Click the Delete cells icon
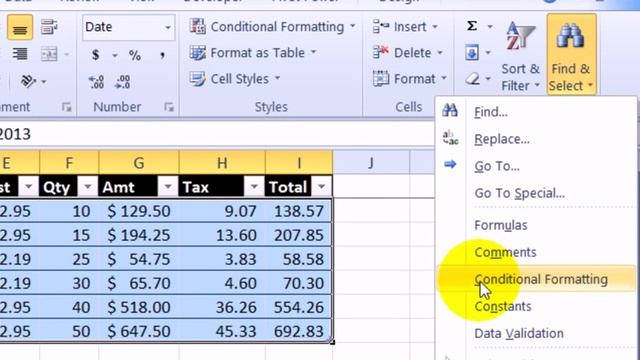This screenshot has height=360, width=640. point(381,53)
